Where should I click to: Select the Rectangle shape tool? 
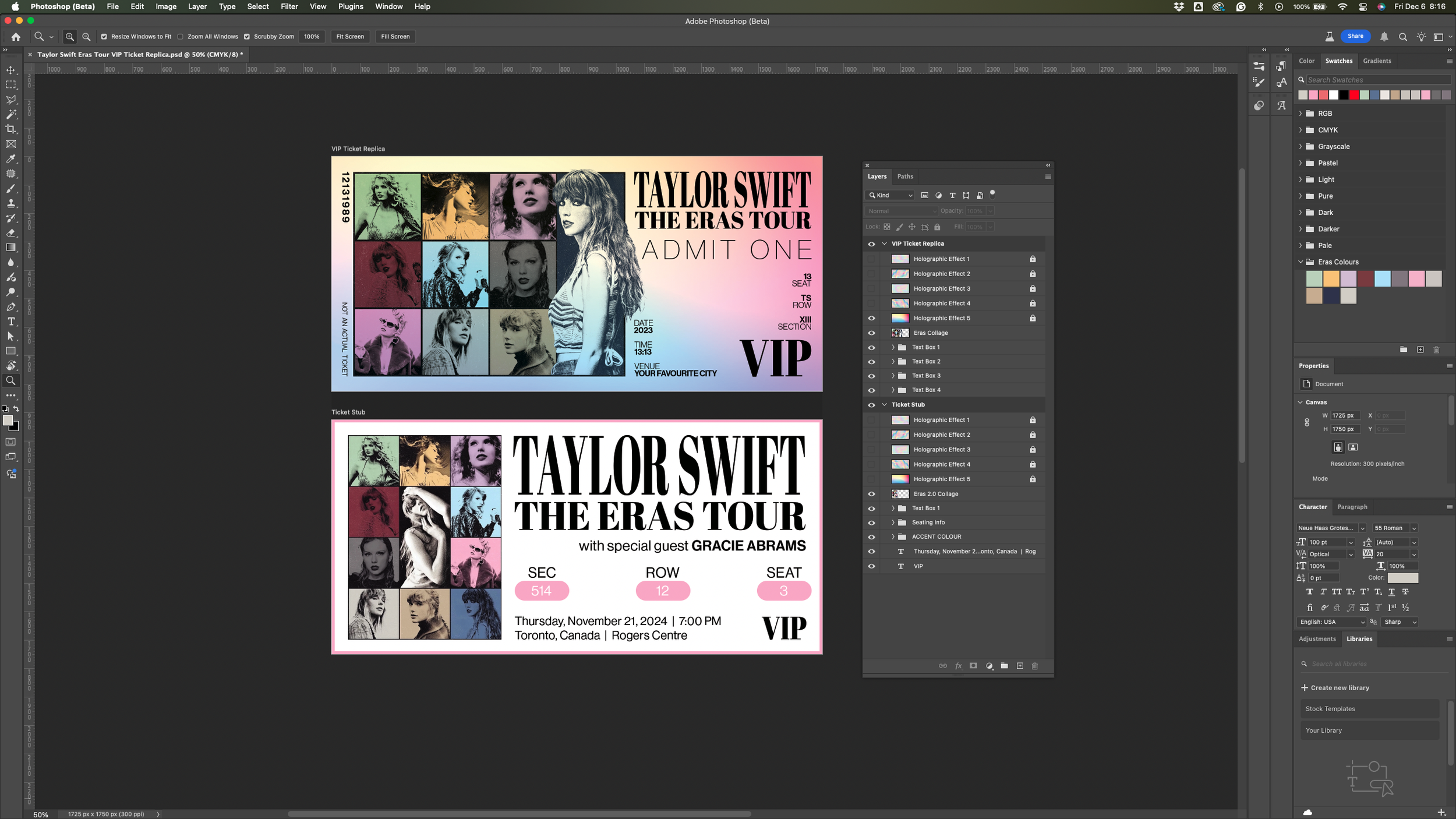(x=10, y=351)
